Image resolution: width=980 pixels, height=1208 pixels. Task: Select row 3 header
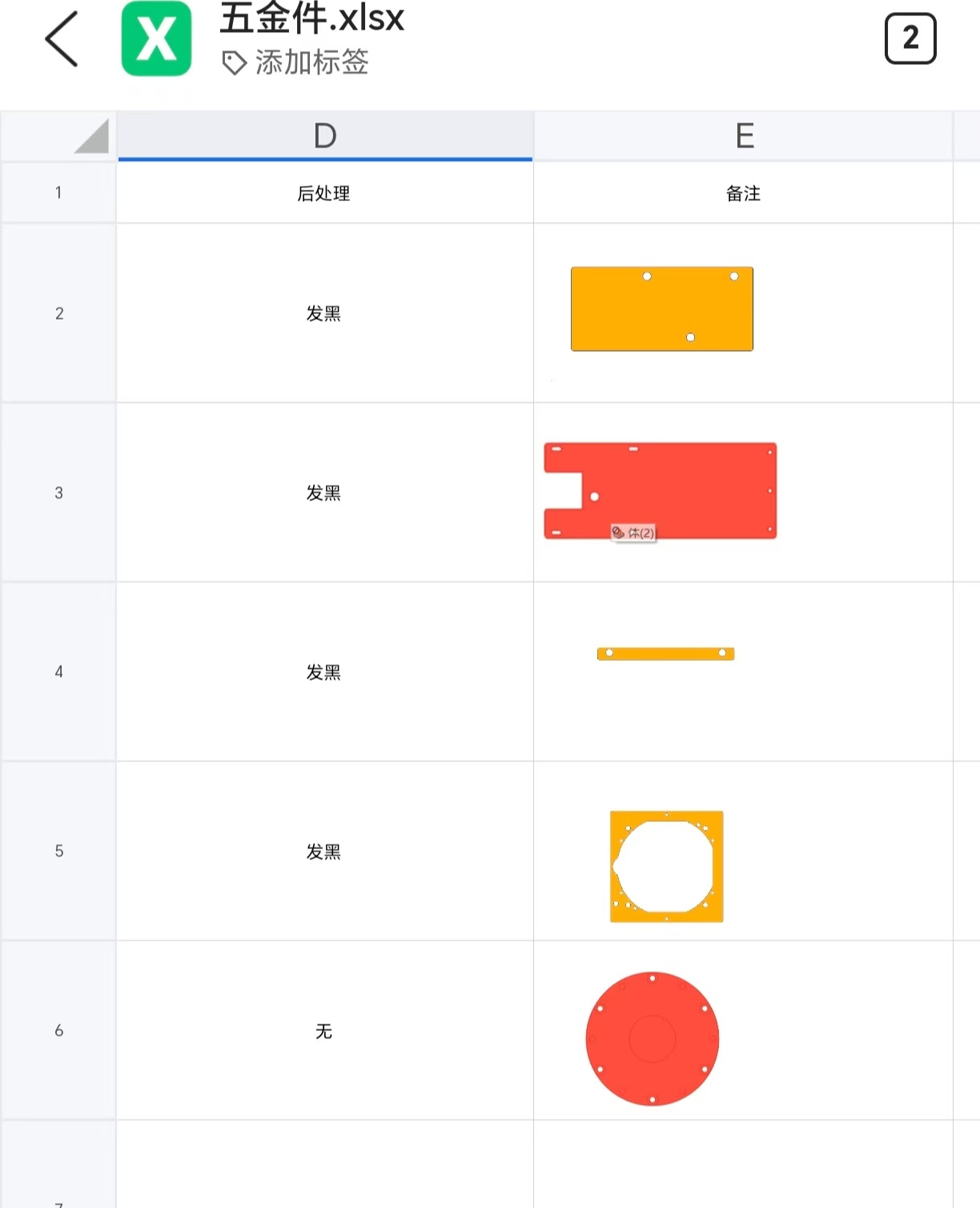[x=58, y=493]
